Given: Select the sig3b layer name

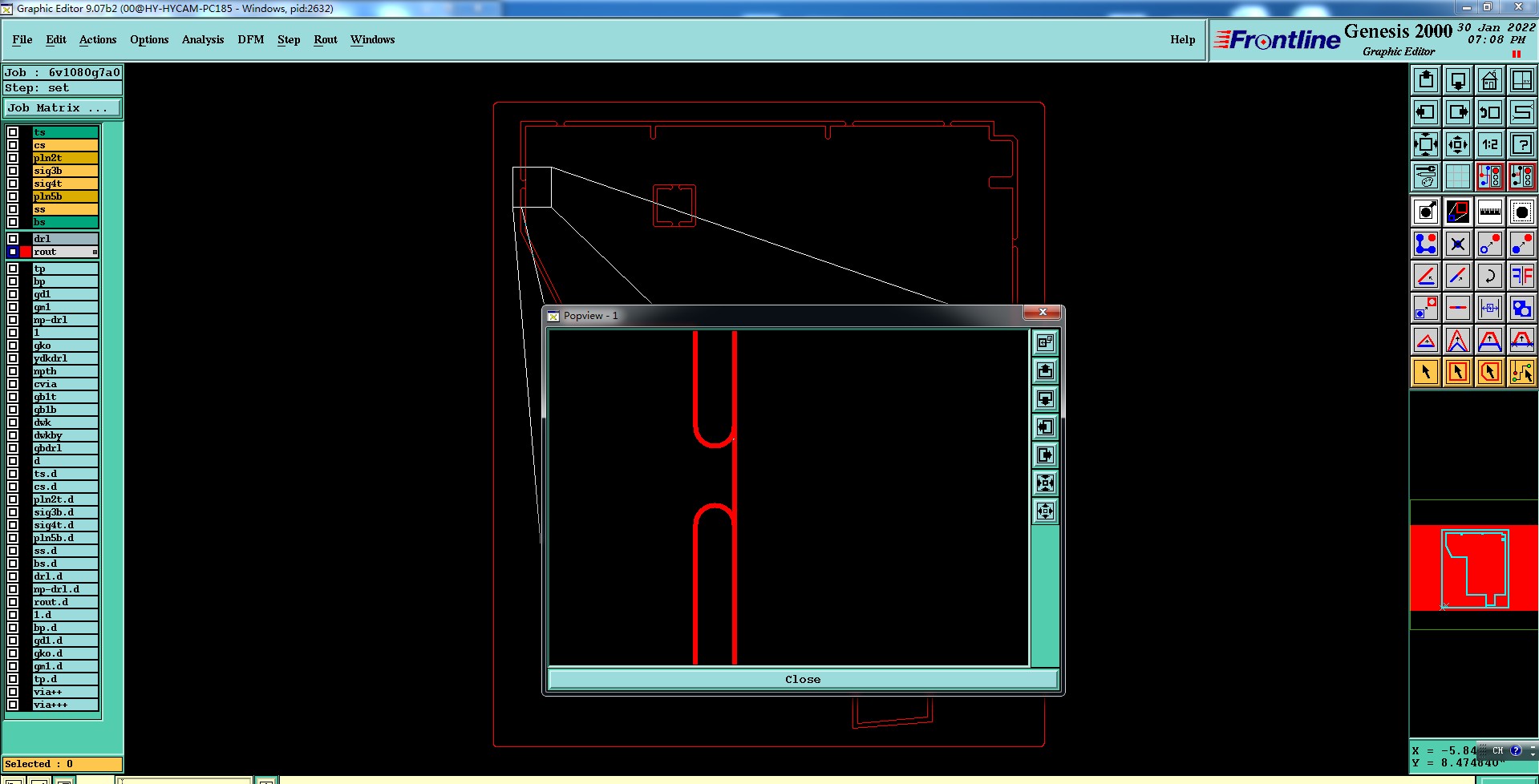Looking at the screenshot, I should point(66,171).
